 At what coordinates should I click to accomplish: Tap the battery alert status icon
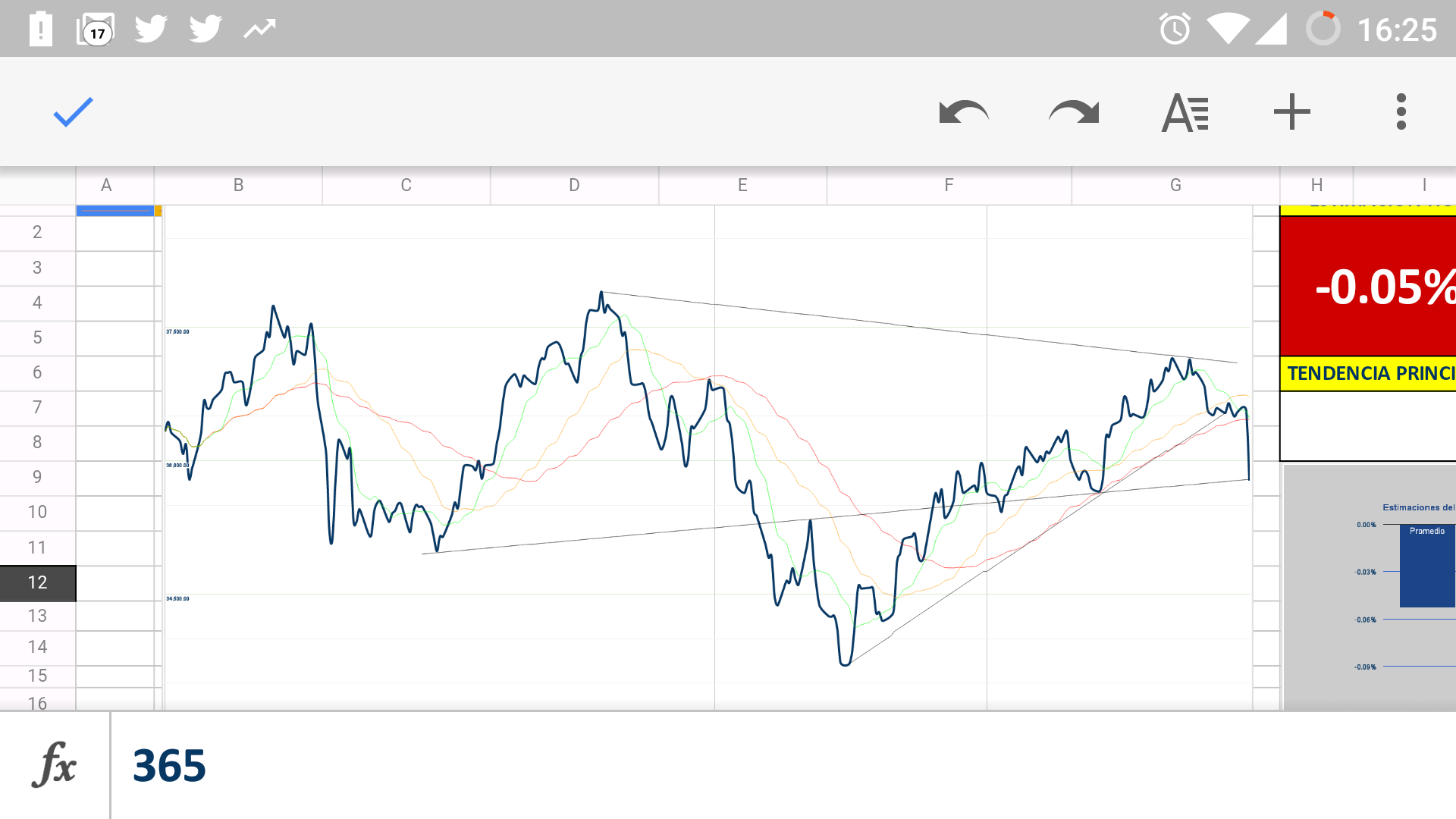pyautogui.click(x=40, y=30)
